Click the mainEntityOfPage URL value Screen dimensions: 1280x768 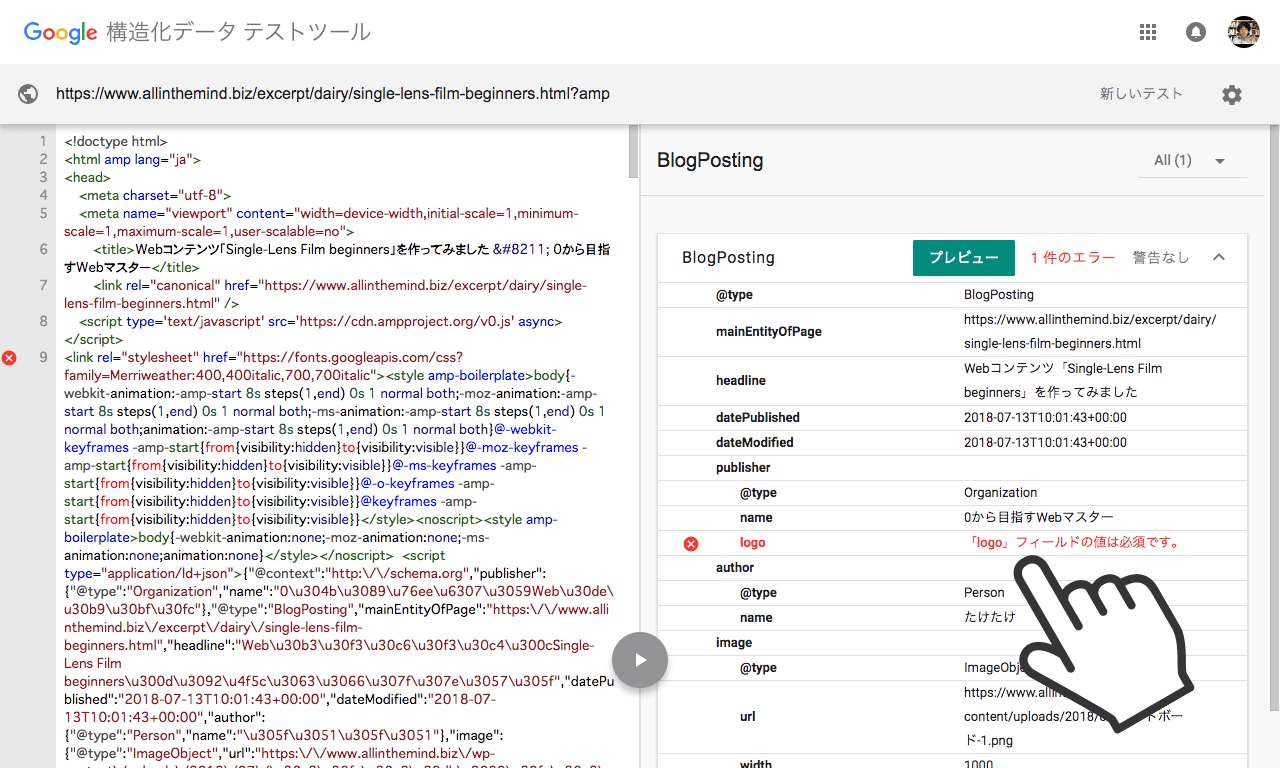[x=1089, y=331]
